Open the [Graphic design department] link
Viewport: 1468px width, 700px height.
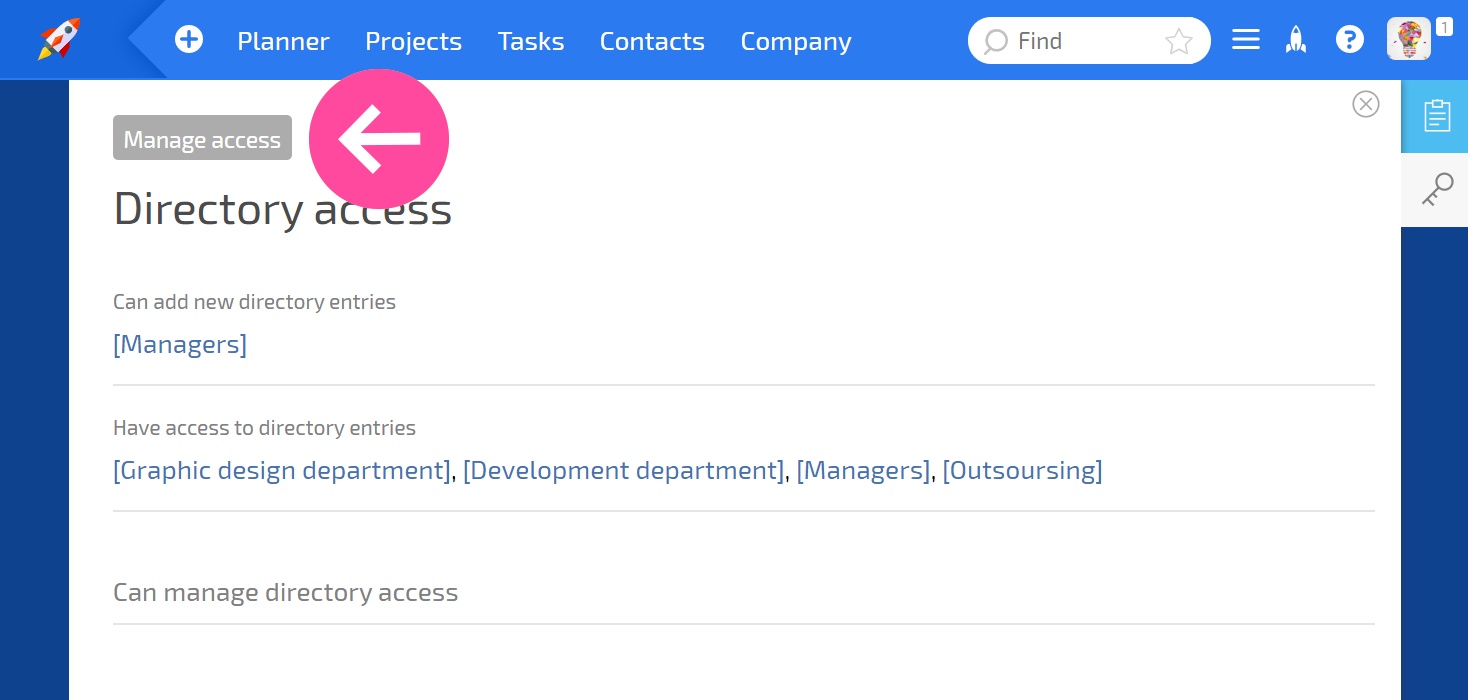[282, 470]
